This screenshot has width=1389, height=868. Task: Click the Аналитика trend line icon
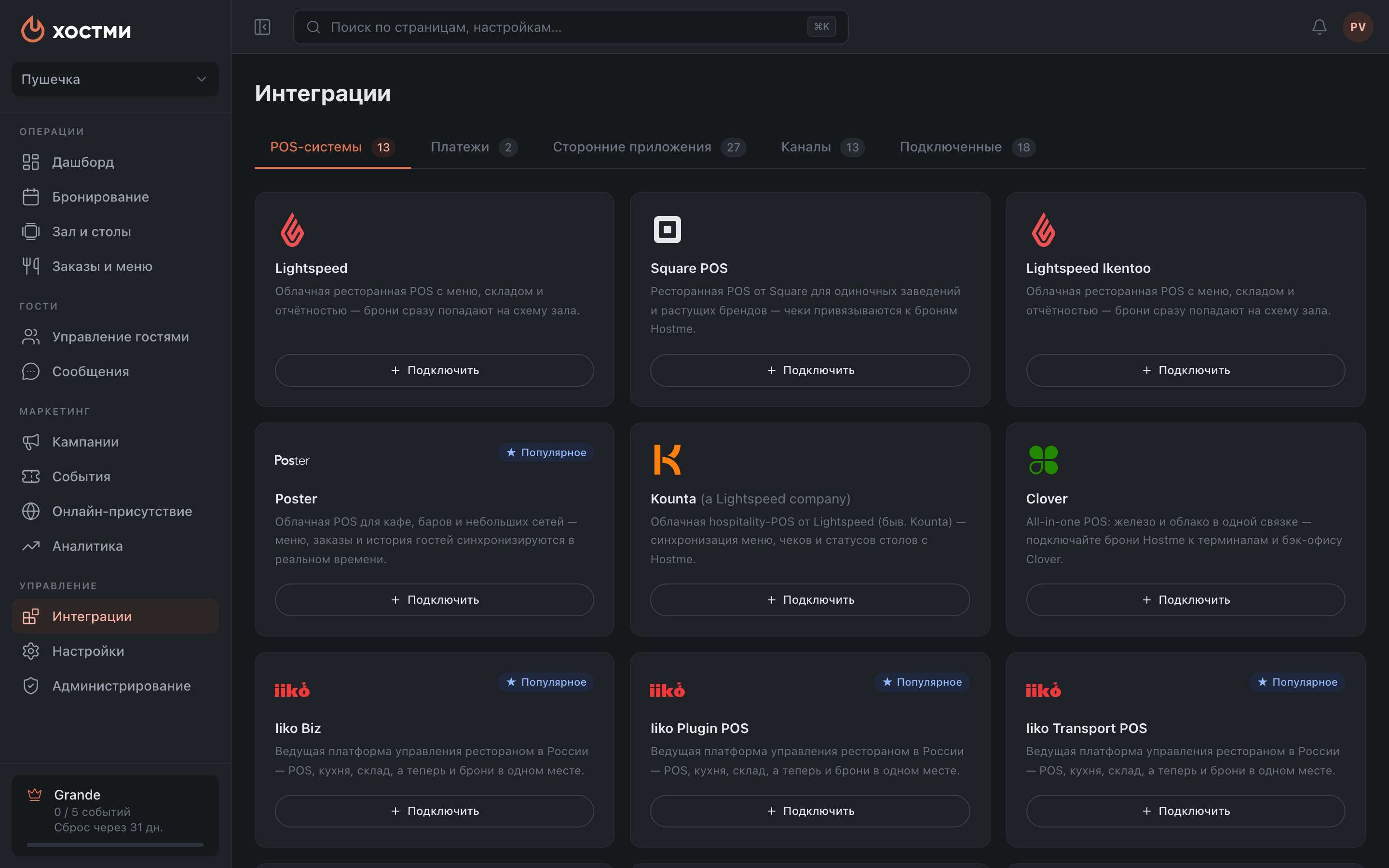31,546
